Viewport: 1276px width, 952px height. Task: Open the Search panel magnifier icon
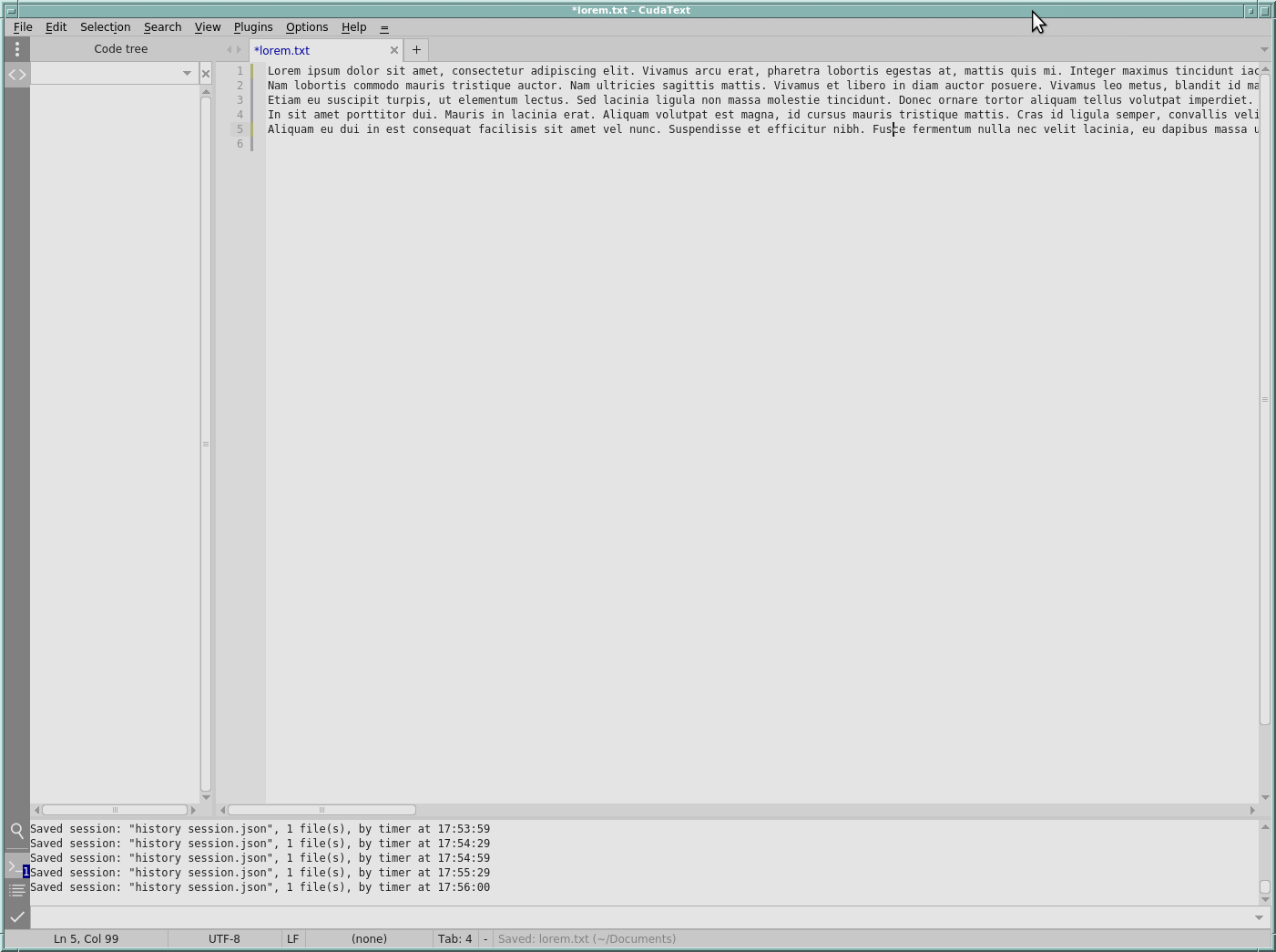[17, 831]
